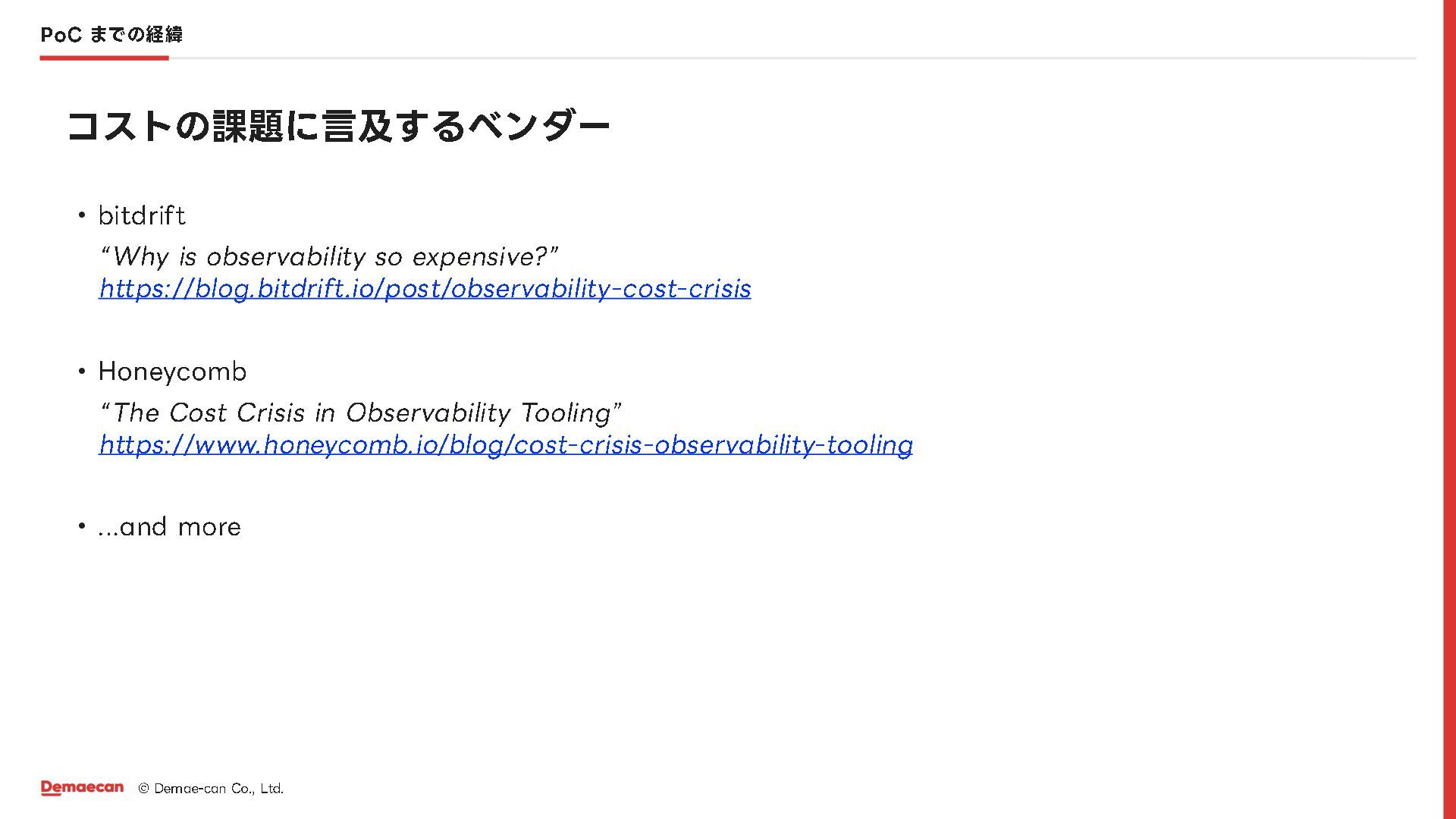Viewport: 1456px width, 819px height.
Task: Click the copyright © symbol in the footer
Action: 143,789
